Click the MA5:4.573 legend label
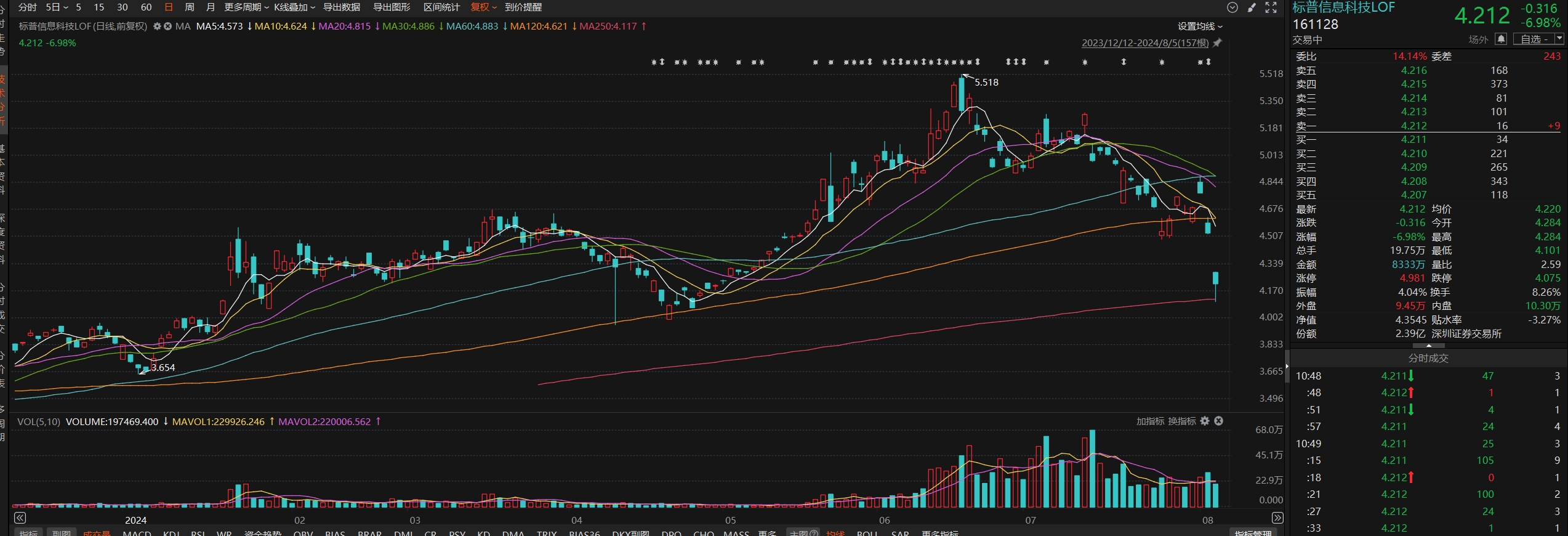The height and width of the screenshot is (536, 1568). pos(220,26)
